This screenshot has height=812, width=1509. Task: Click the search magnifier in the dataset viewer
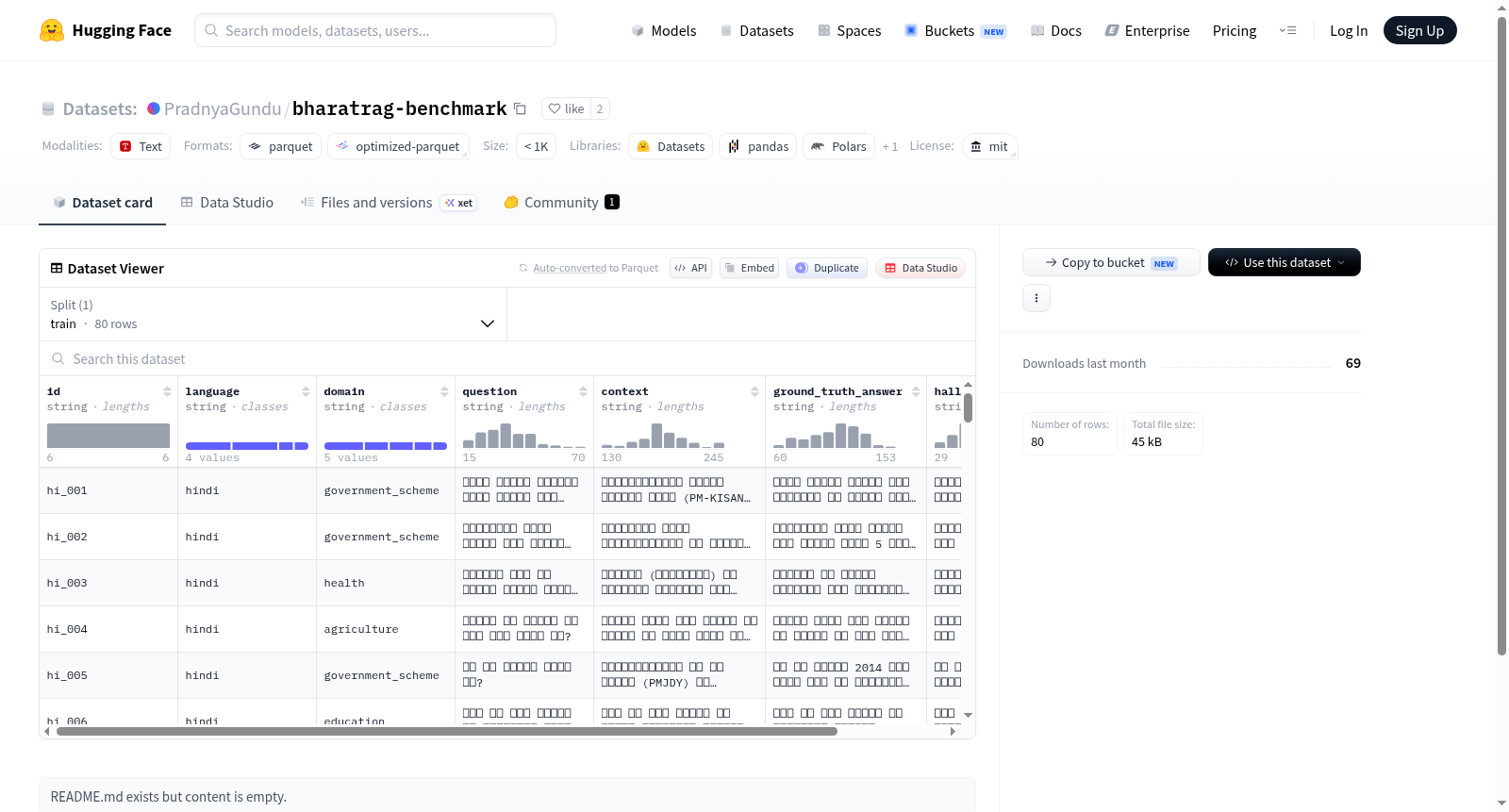(x=58, y=359)
